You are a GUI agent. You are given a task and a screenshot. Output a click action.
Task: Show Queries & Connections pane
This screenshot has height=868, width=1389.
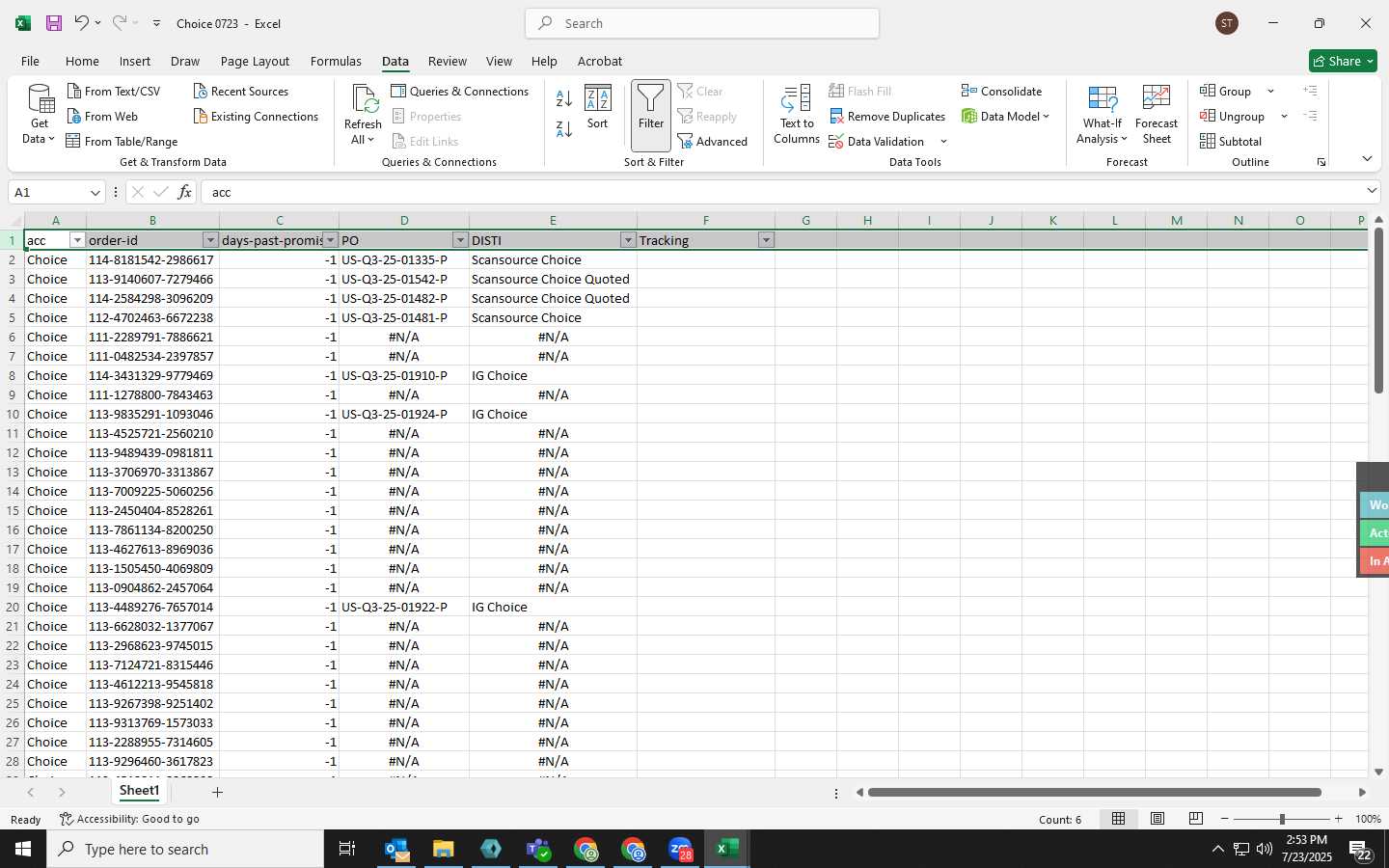pyautogui.click(x=460, y=91)
